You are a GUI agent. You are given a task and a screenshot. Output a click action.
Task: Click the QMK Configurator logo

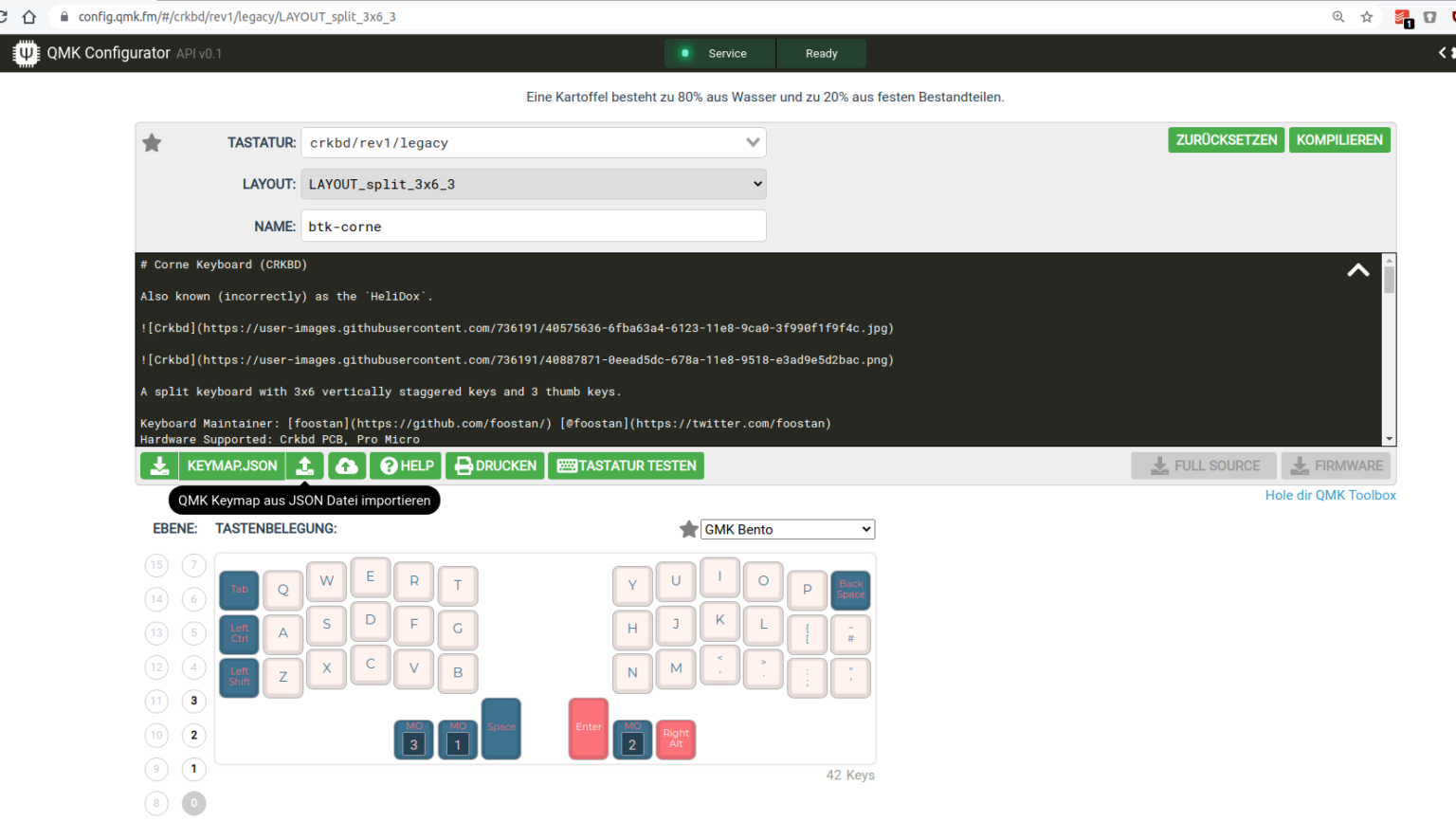click(26, 52)
